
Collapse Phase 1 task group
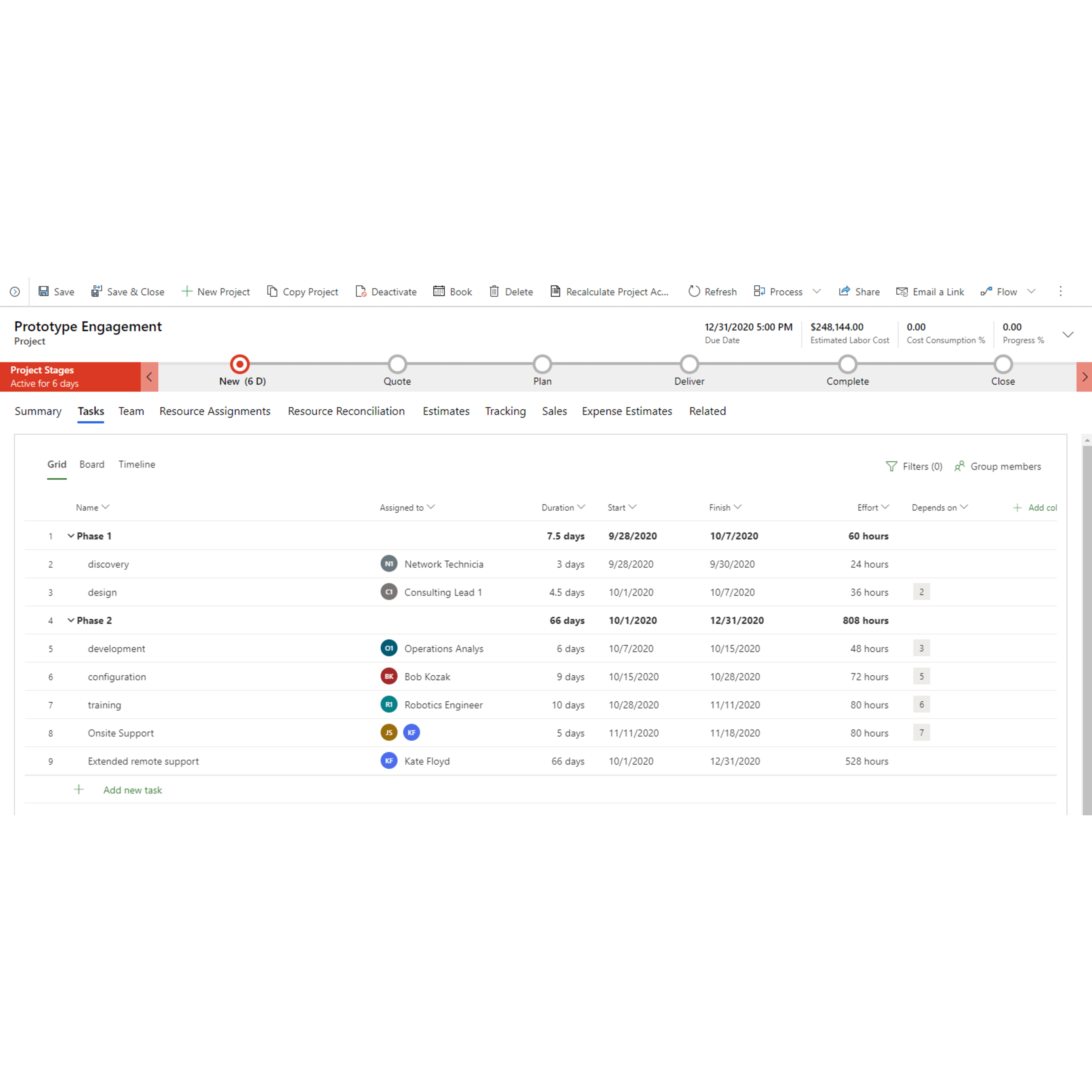point(71,535)
